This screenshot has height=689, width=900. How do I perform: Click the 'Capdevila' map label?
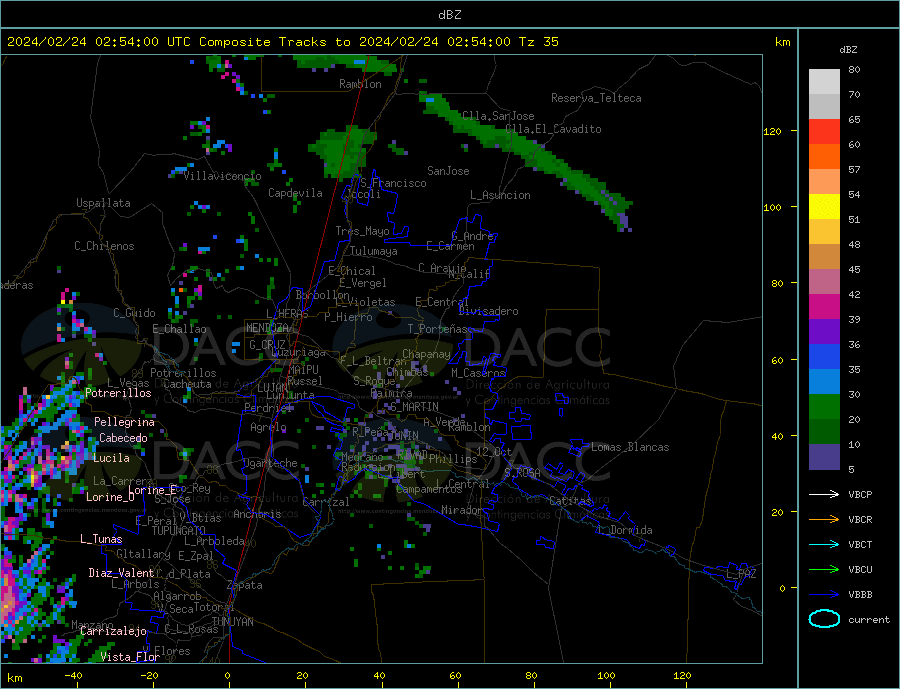(x=295, y=193)
